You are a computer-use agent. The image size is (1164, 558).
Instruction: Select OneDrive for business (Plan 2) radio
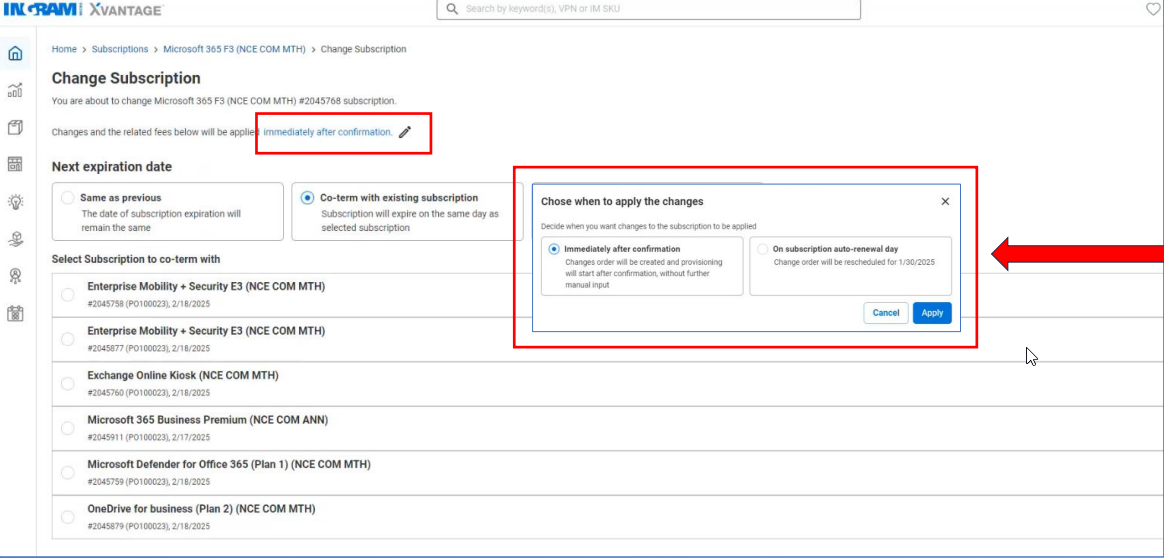pos(68,517)
